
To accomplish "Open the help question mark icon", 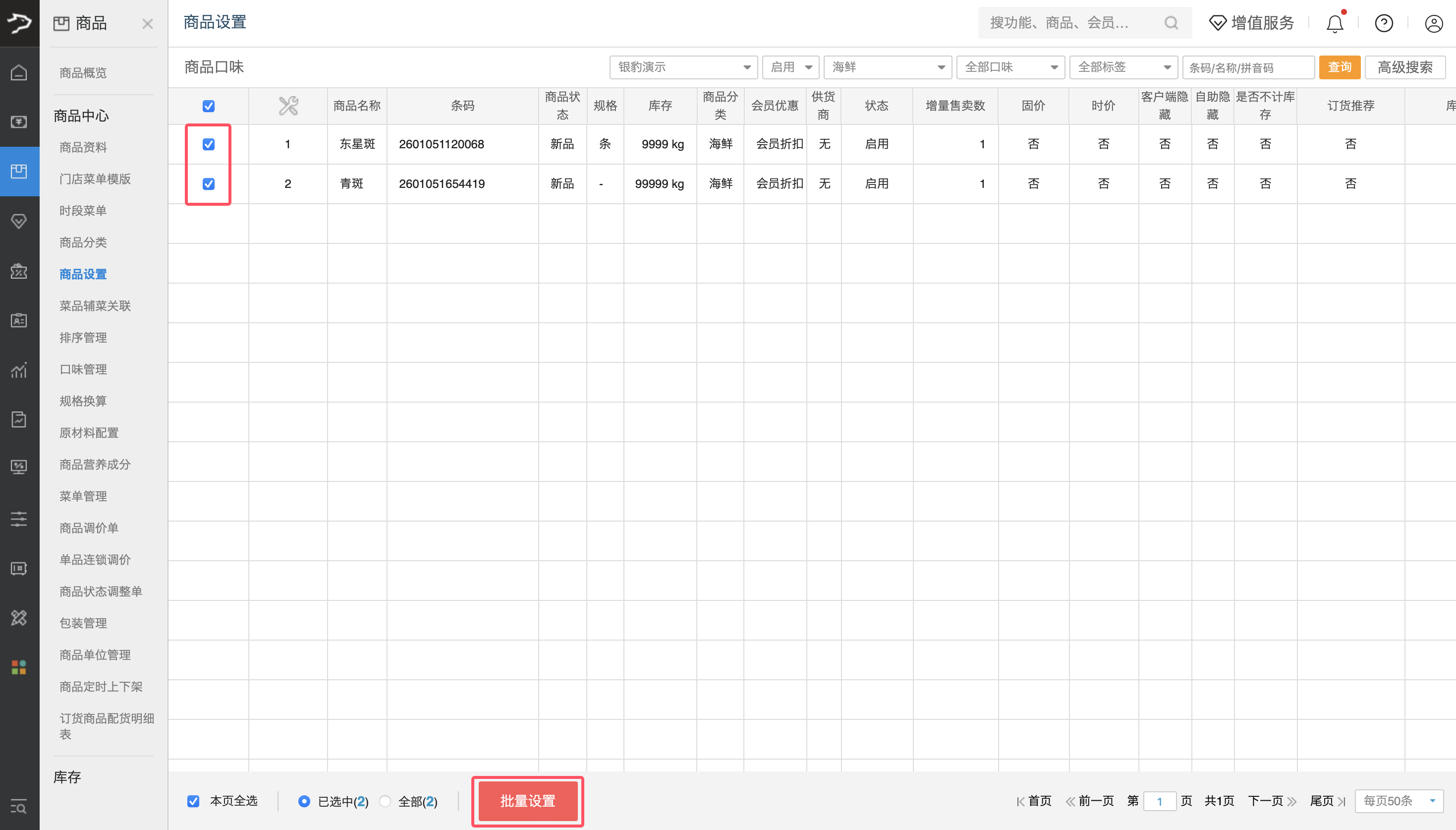I will pos(1384,23).
